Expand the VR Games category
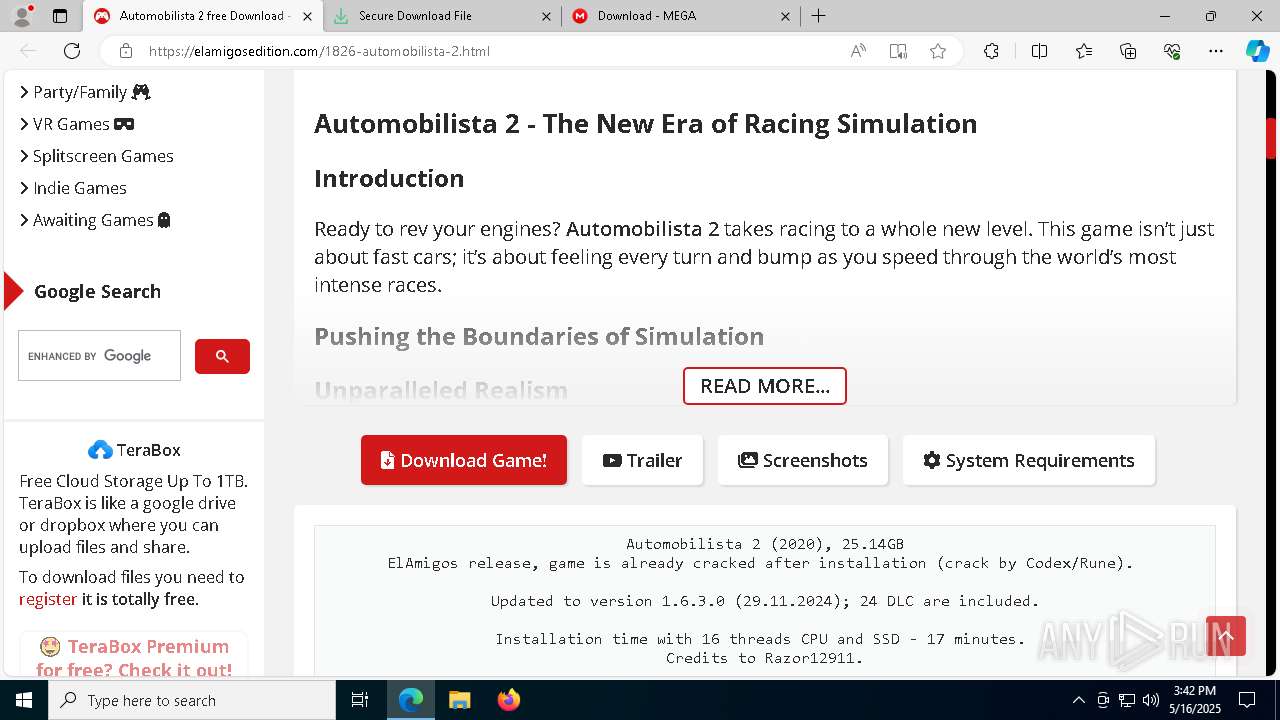This screenshot has width=1280, height=720. tap(77, 124)
